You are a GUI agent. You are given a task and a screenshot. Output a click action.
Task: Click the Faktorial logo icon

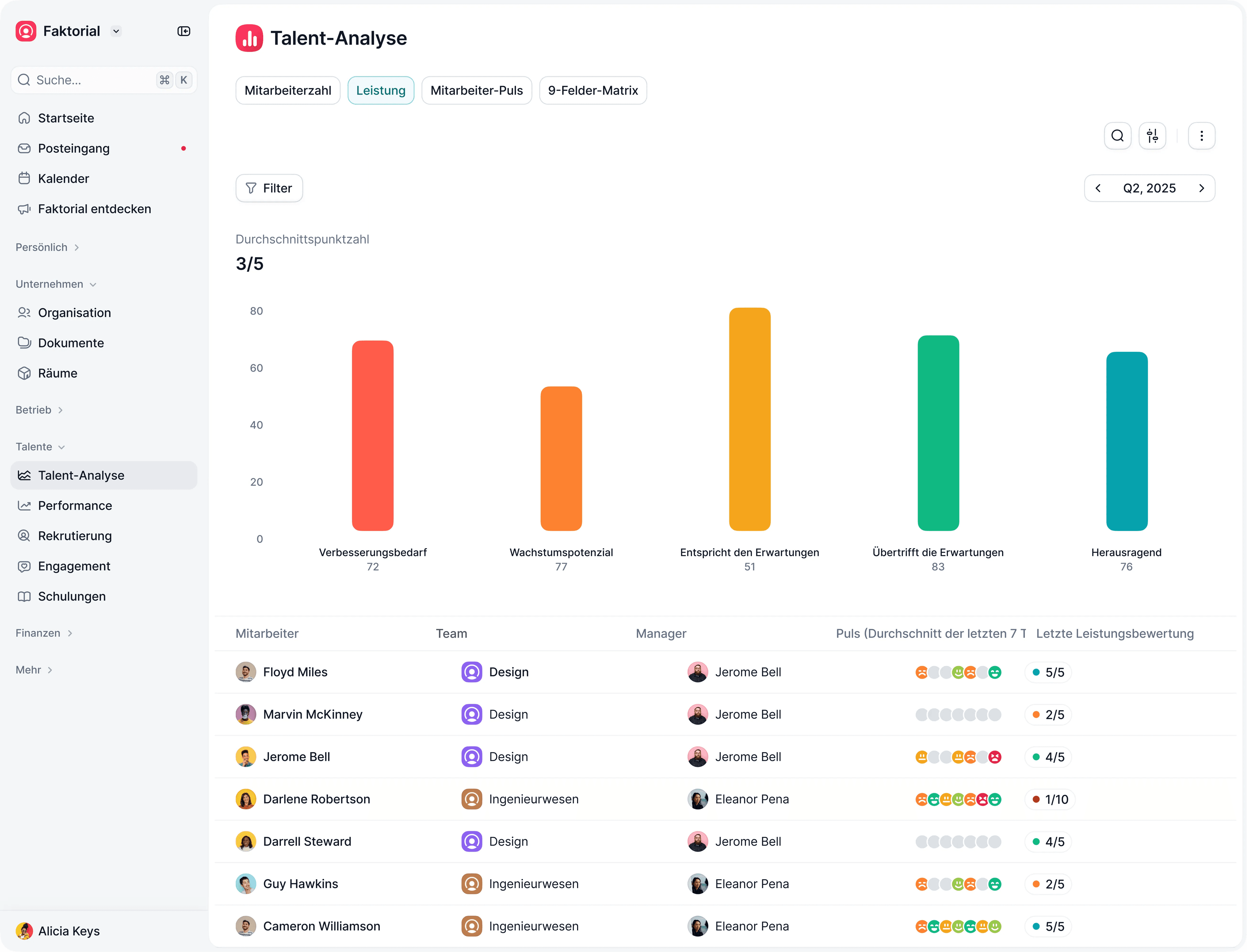click(x=26, y=31)
